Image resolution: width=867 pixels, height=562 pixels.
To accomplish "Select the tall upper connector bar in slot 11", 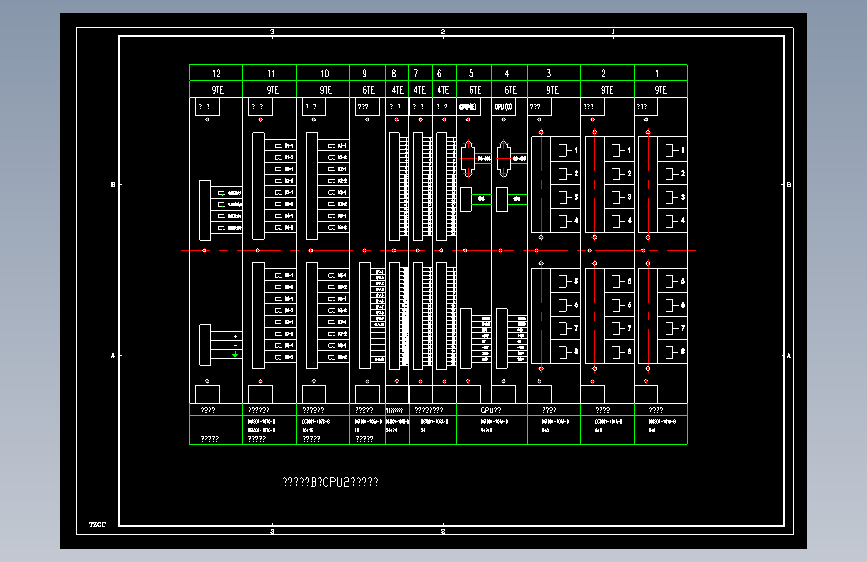I will (x=258, y=186).
